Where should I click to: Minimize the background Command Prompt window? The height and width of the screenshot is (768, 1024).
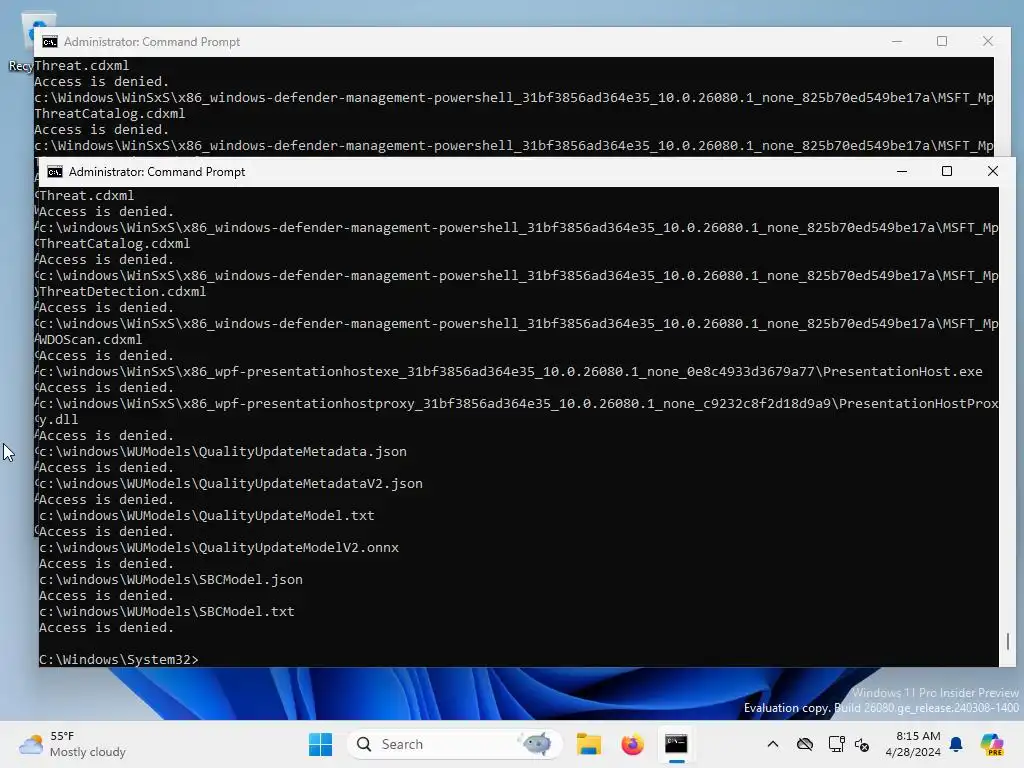897,41
